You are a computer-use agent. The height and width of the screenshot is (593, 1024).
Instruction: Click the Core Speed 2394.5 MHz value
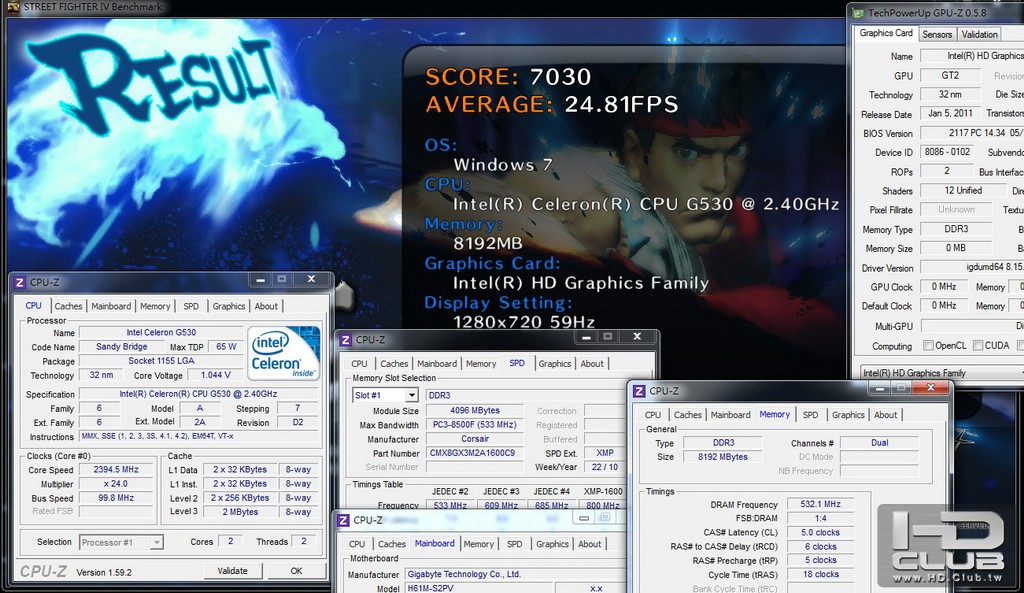tap(116, 470)
